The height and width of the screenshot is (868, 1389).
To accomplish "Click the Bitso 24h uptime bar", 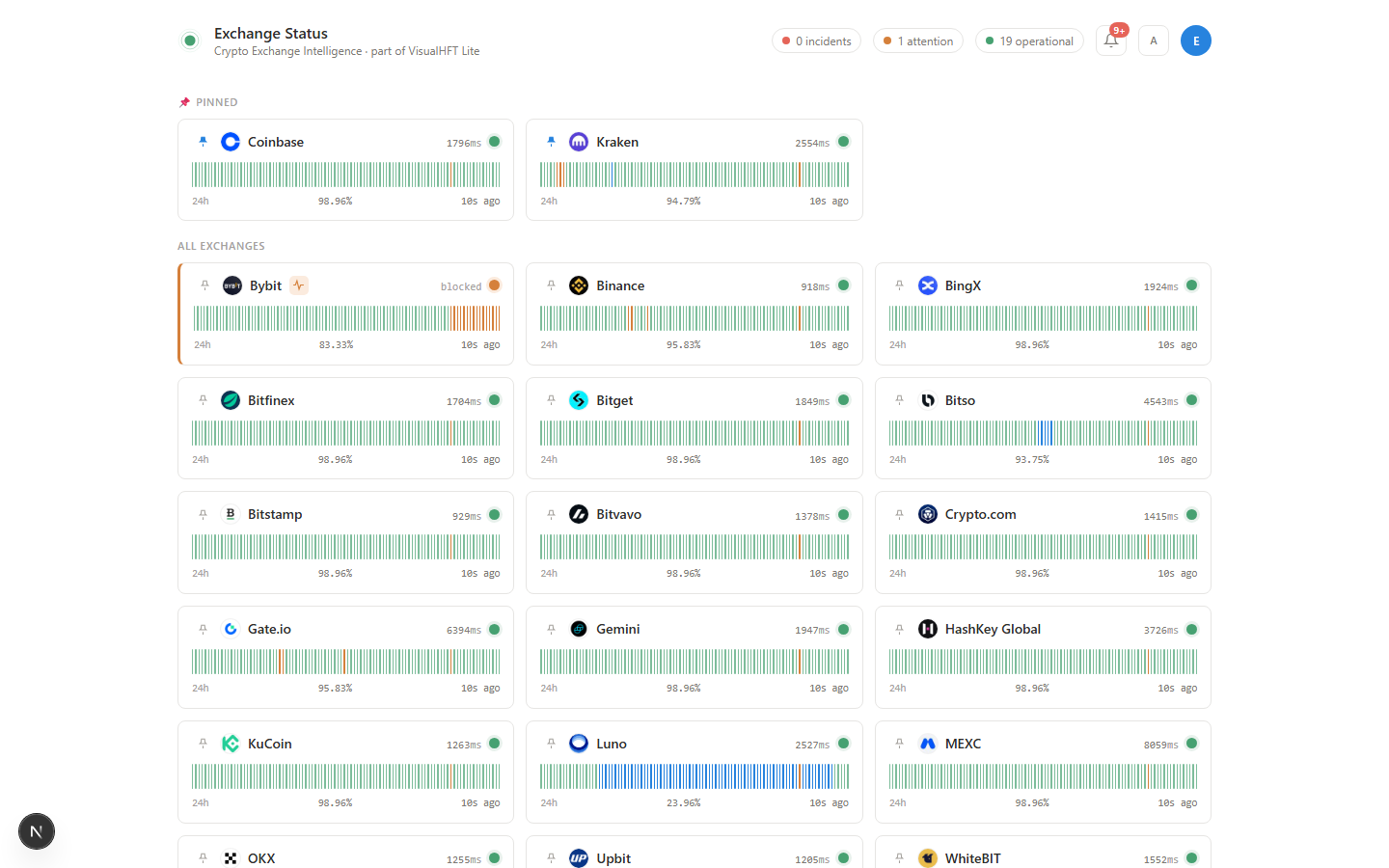I will (1043, 433).
